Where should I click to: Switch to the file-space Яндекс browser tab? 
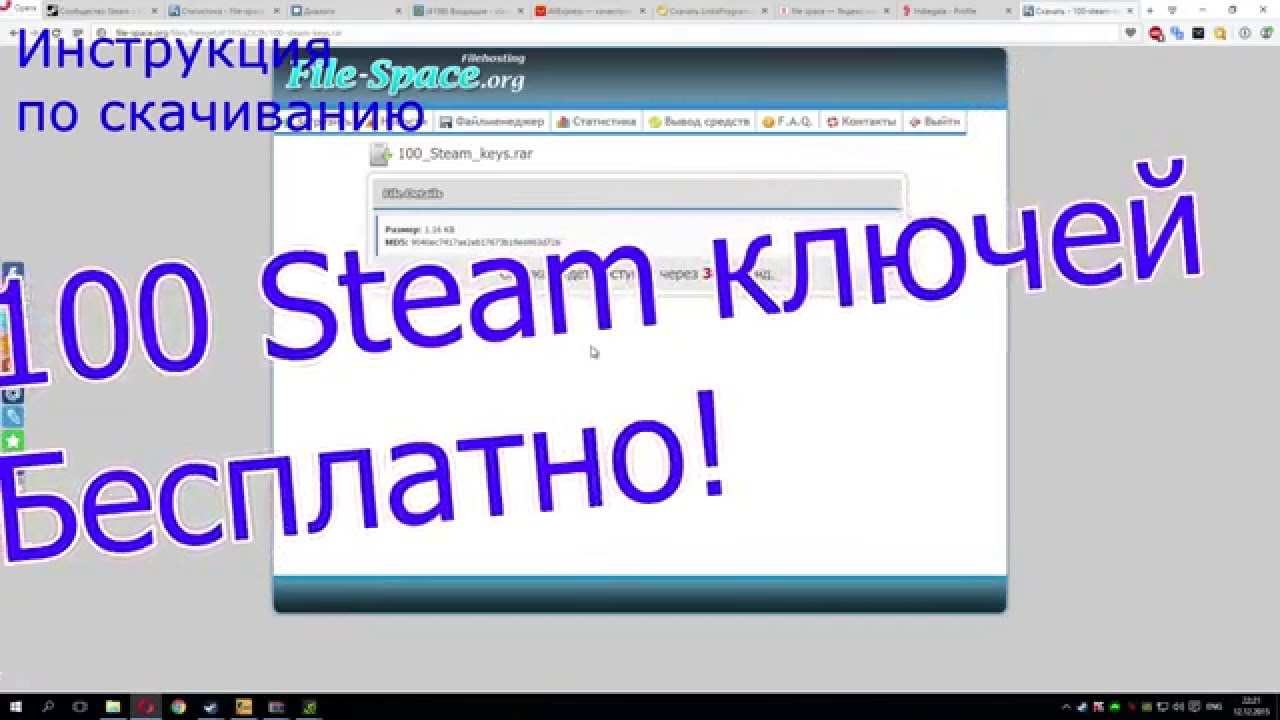pyautogui.click(x=834, y=10)
